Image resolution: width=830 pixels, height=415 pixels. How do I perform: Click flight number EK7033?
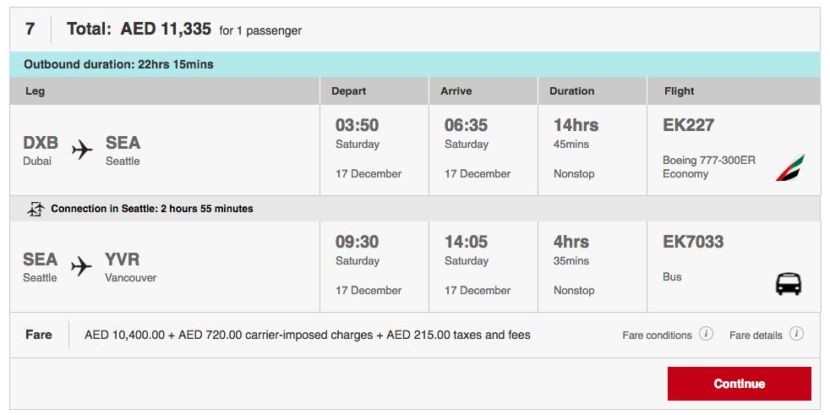(693, 242)
